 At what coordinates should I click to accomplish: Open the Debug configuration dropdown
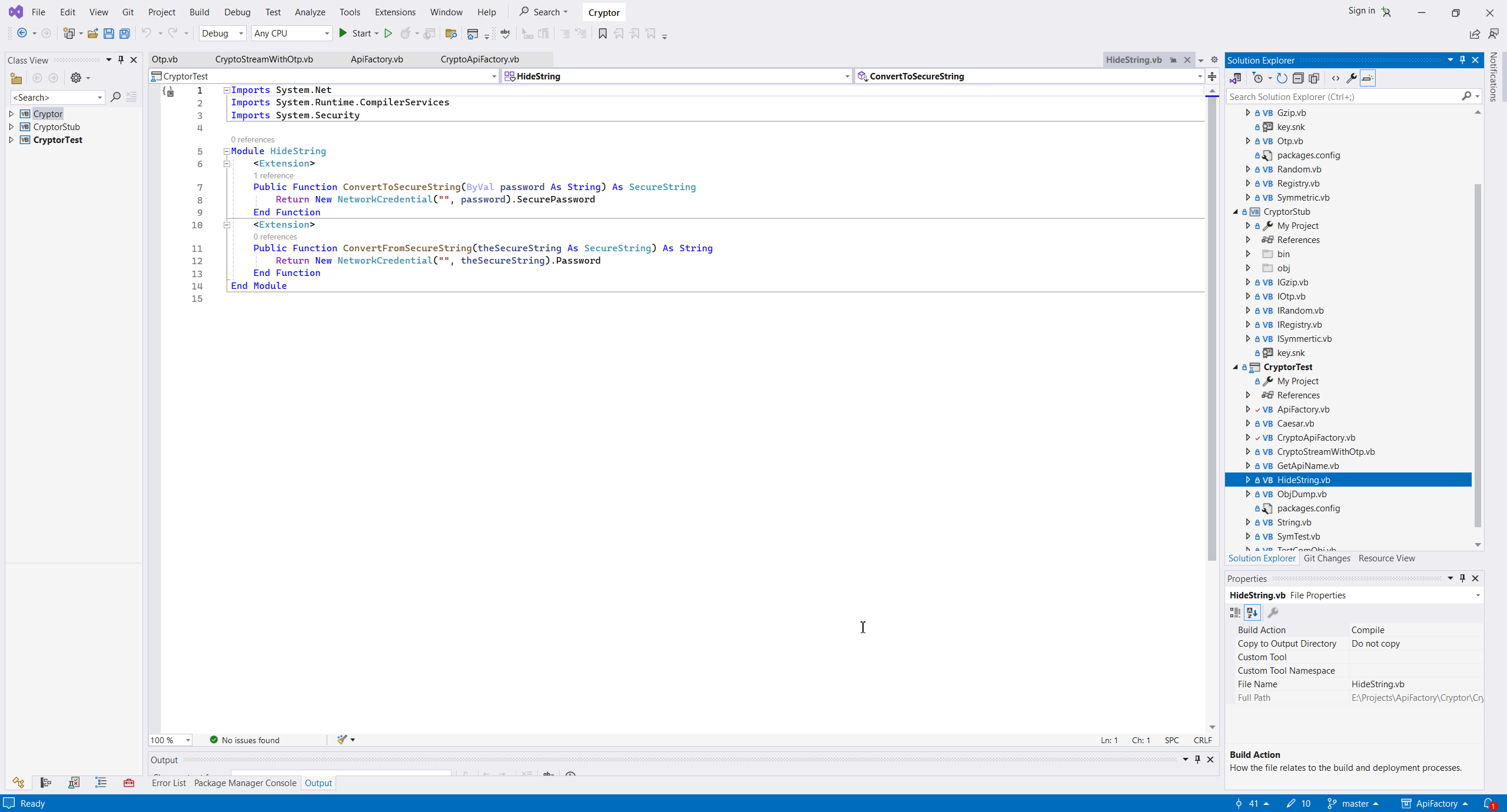tap(223, 34)
